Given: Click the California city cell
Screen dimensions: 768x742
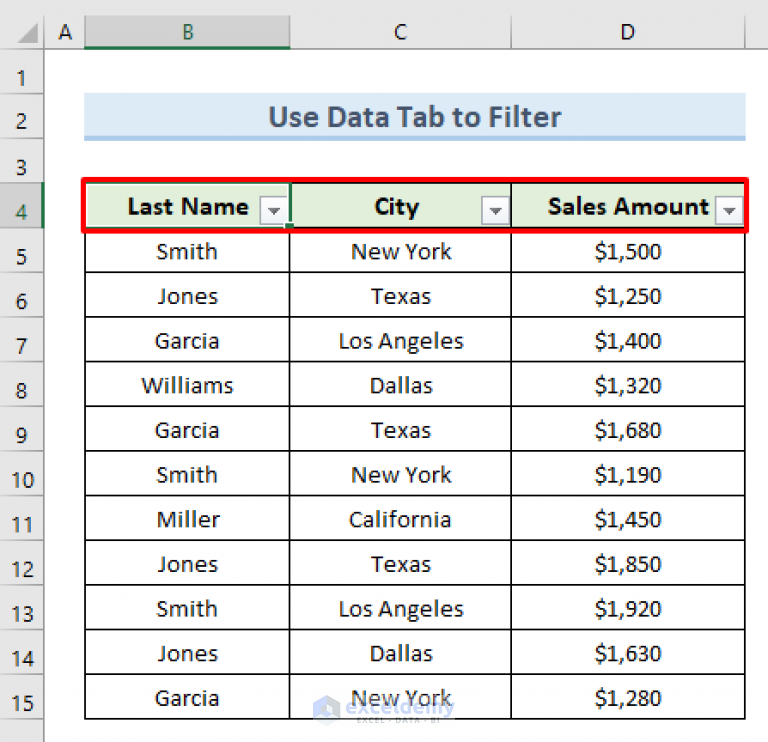Looking at the screenshot, I should click(x=400, y=519).
